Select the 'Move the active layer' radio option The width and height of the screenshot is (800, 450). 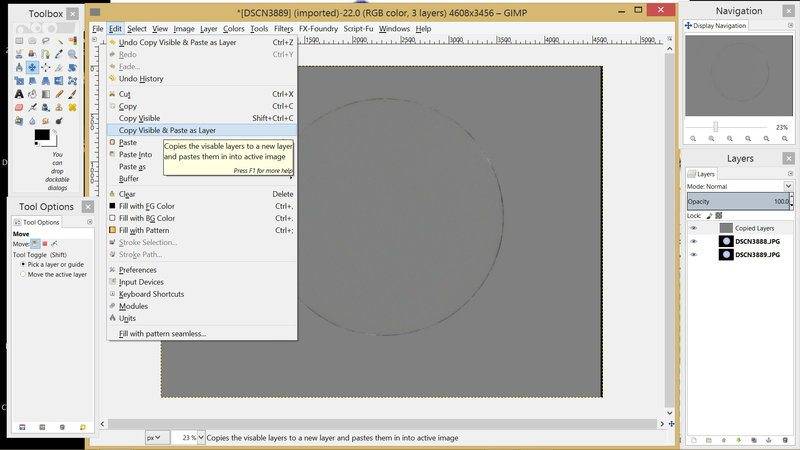pos(24,274)
